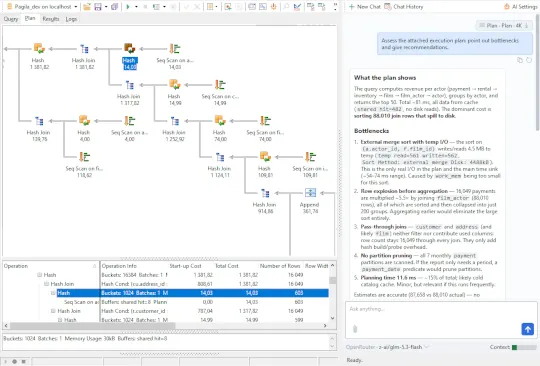Screen dimensions: 540x366
Task: Open the save options dropdown arrow
Action: 106,7
